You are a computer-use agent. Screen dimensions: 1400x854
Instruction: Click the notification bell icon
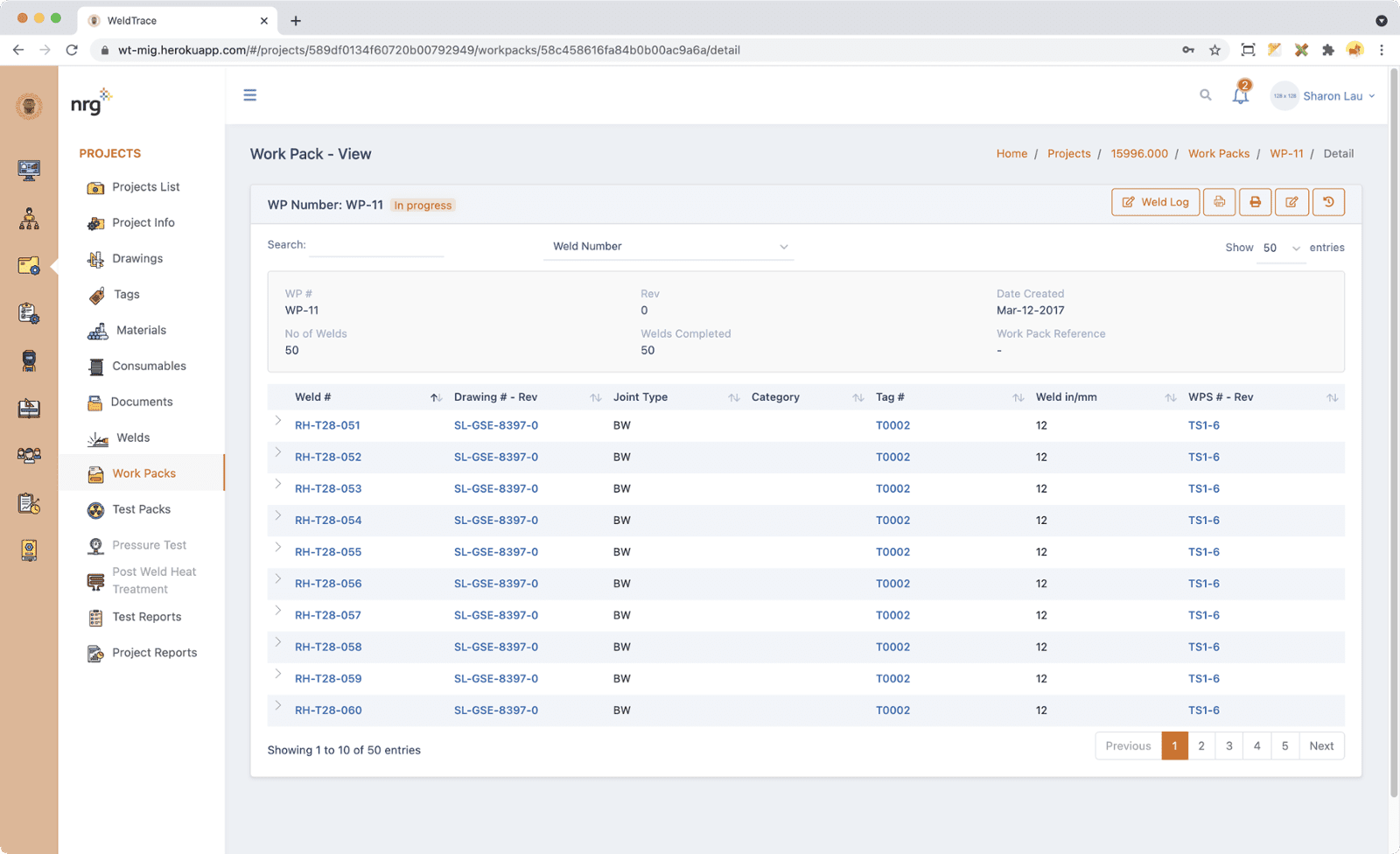coord(1240,95)
